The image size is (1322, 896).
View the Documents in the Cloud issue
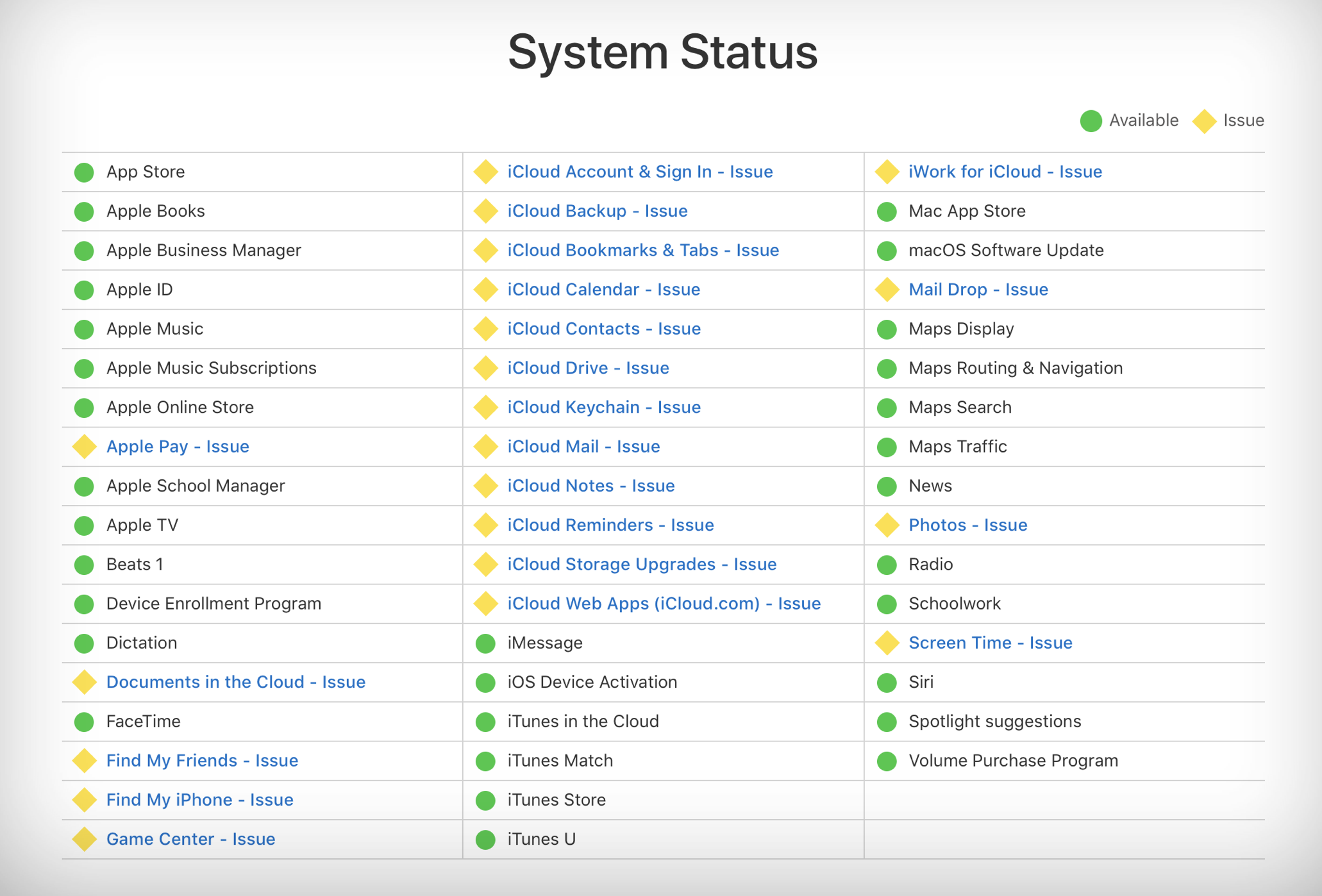[x=235, y=682]
